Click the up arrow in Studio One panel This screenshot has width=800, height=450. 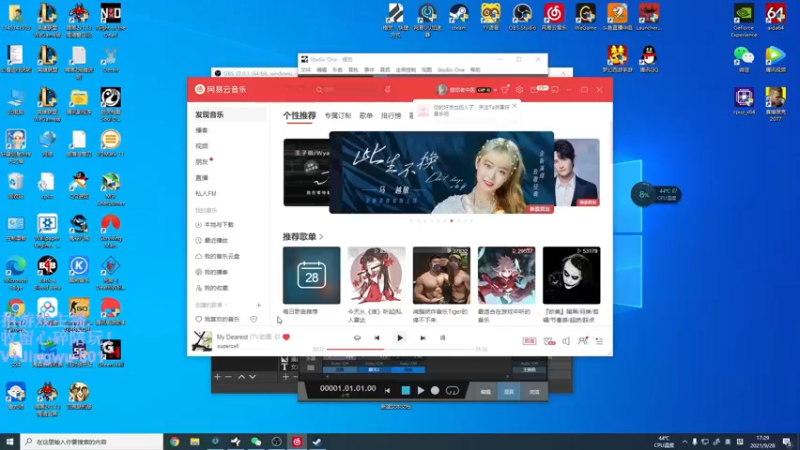241,377
